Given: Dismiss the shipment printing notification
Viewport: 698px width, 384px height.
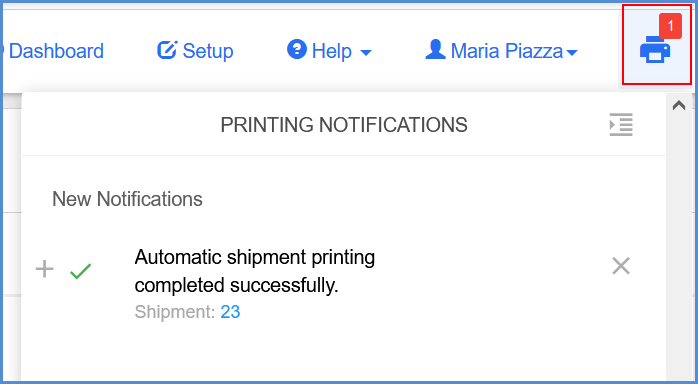Looking at the screenshot, I should coord(621,267).
